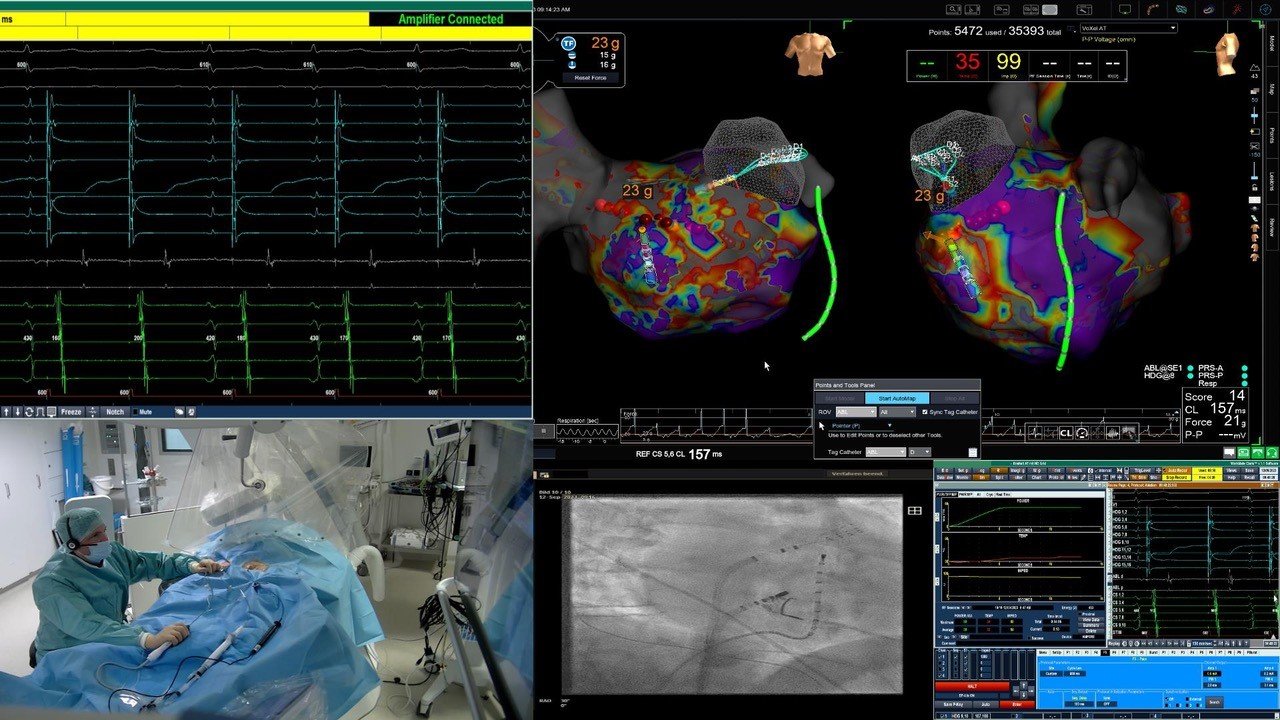Open the Tag Catheter ABL dropdown
Screen dimensions: 1280x720
(x=885, y=452)
